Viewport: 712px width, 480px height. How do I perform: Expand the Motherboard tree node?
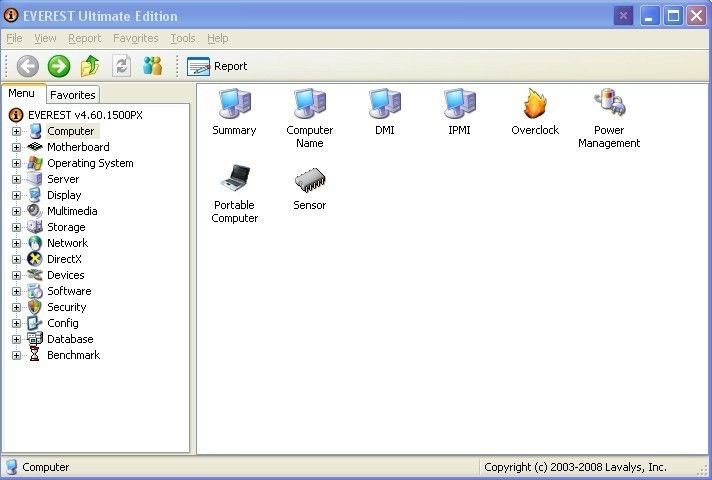16,147
